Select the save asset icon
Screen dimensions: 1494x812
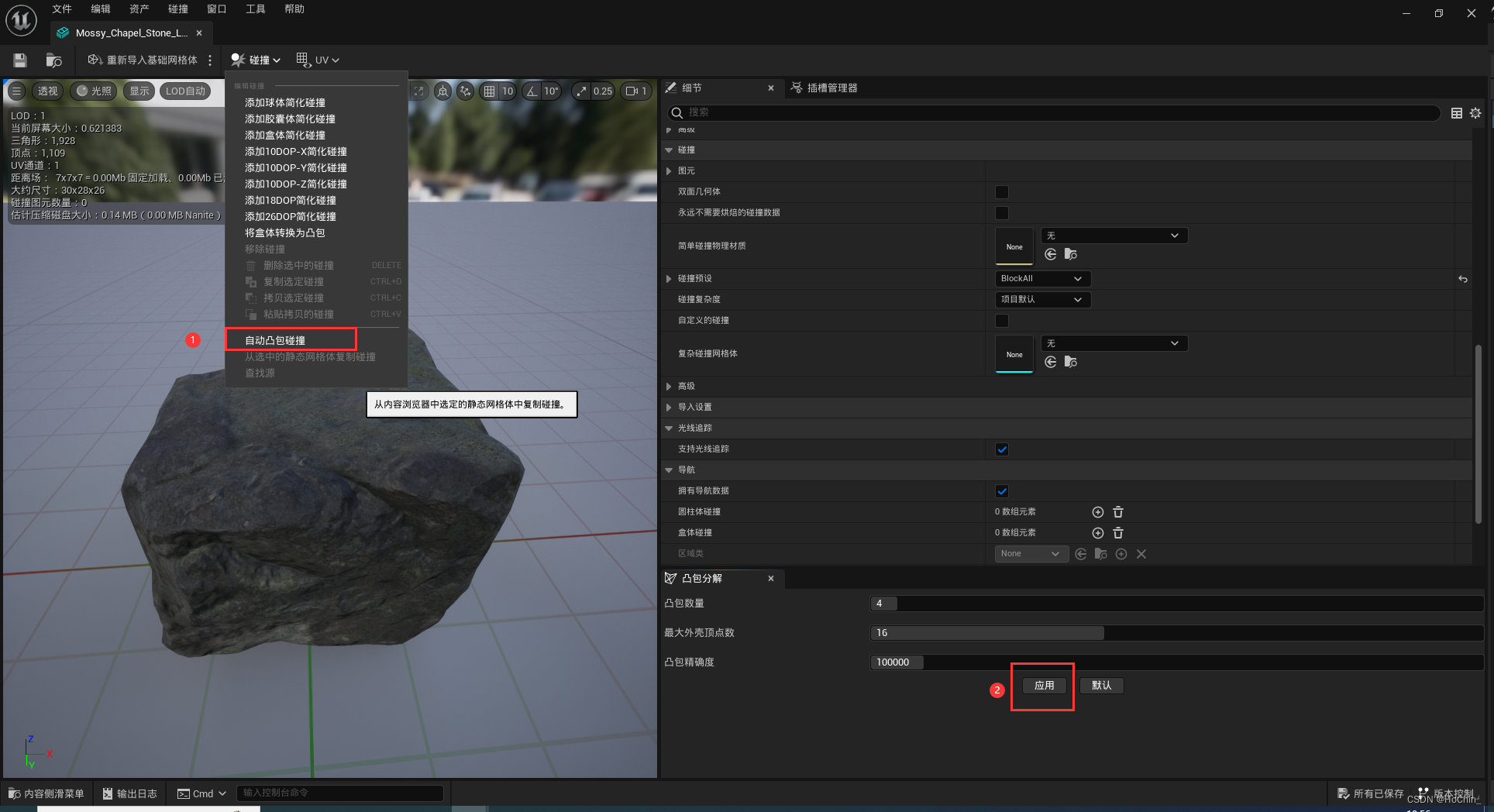pos(20,60)
